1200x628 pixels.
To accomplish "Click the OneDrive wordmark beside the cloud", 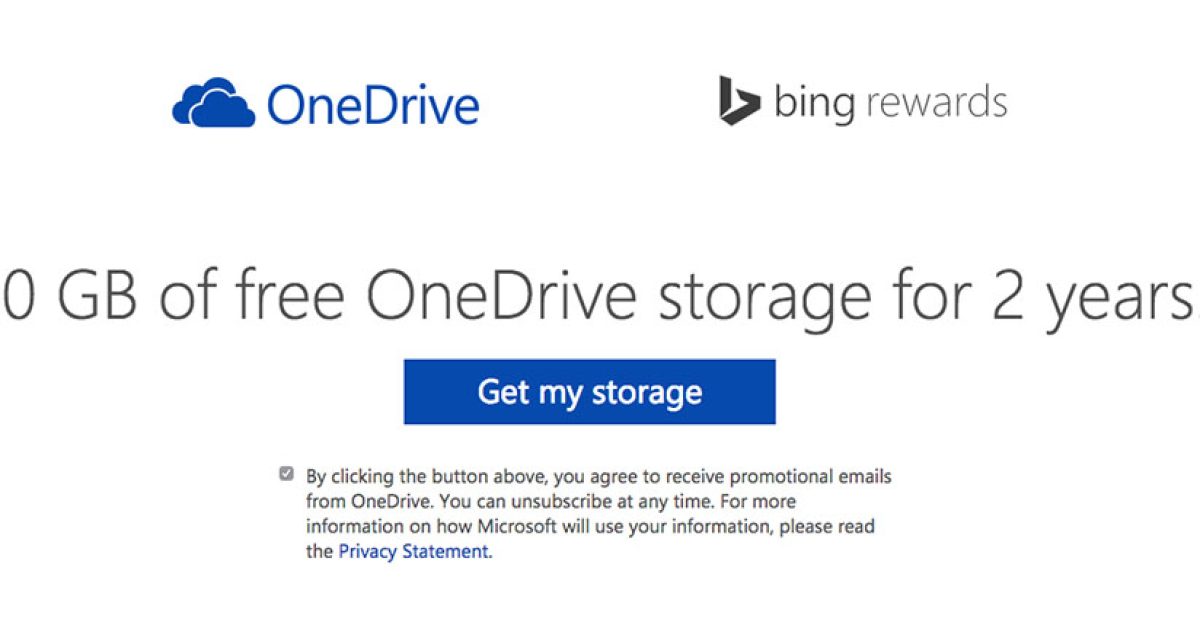I will click(373, 105).
